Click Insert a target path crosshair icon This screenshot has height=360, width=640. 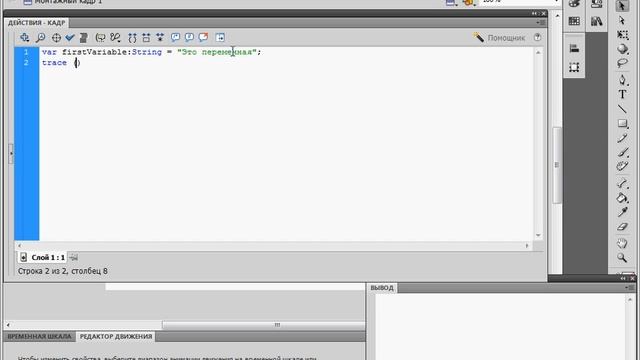pyautogui.click(x=56, y=38)
